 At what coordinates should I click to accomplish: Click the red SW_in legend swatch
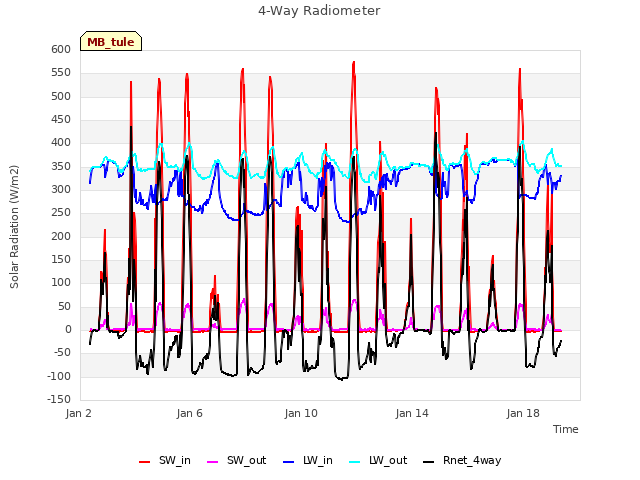click(x=144, y=462)
